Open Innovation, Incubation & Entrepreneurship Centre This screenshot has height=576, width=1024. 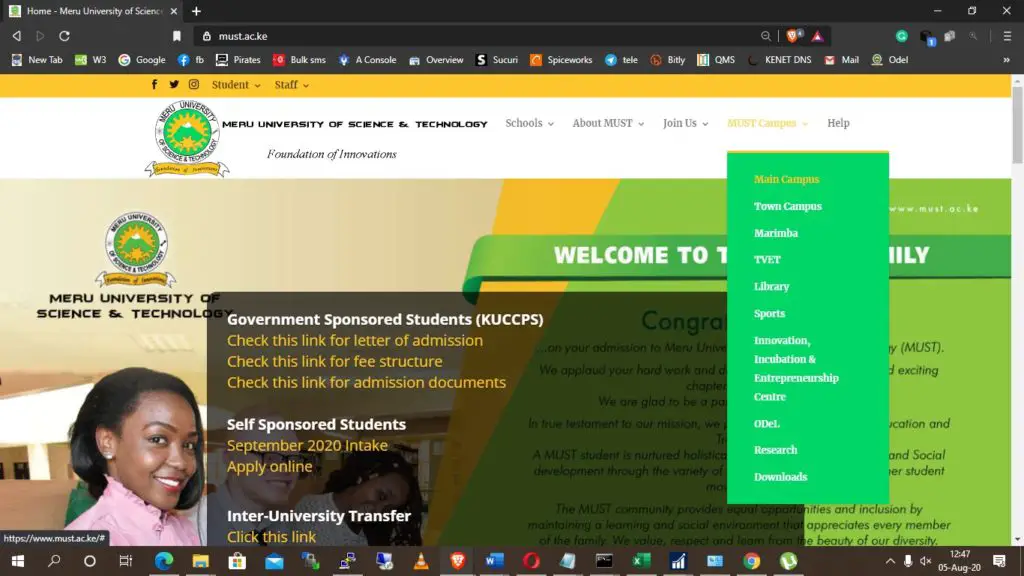796,368
